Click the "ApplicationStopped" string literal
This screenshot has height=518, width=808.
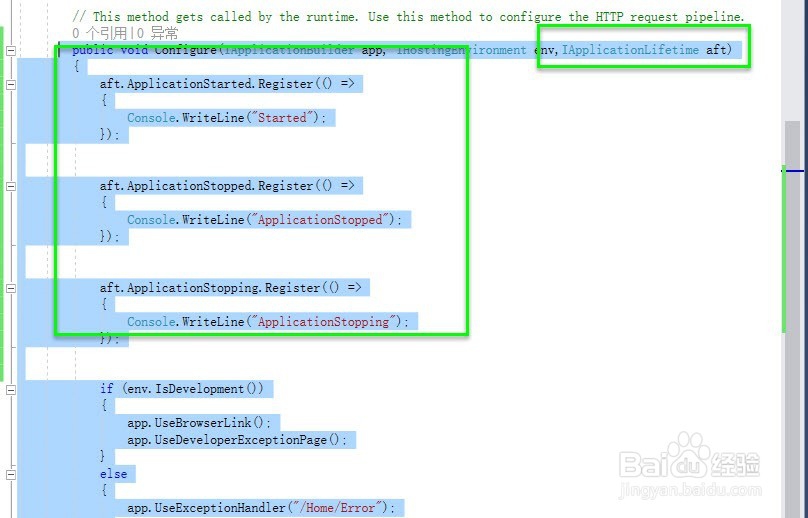pos(319,220)
